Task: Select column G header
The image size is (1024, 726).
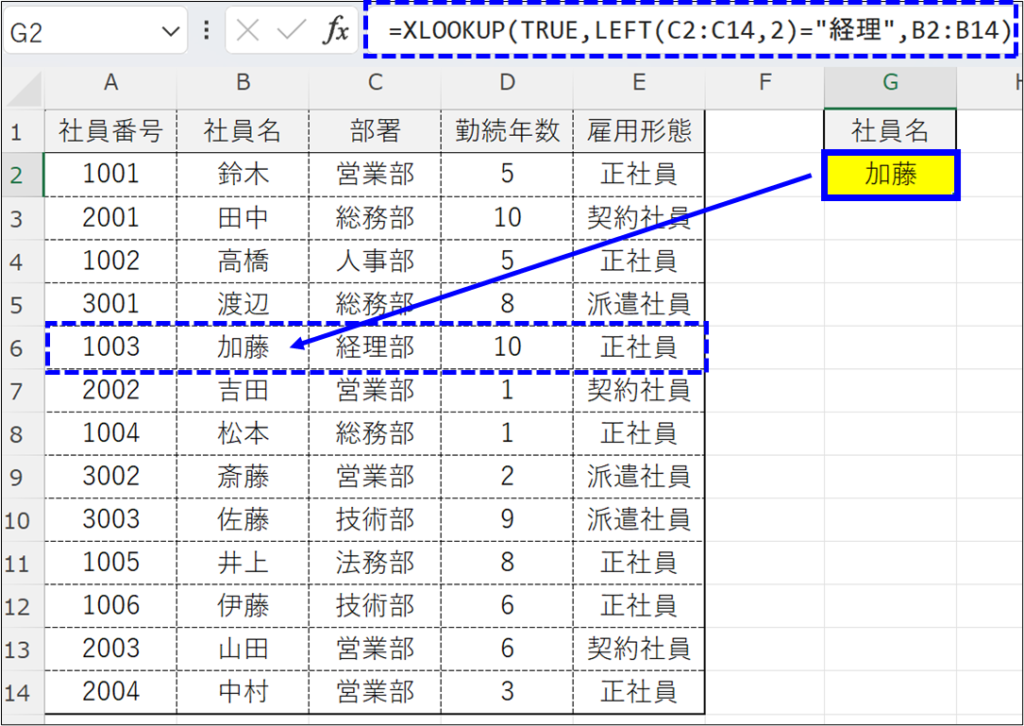Action: 890,83
